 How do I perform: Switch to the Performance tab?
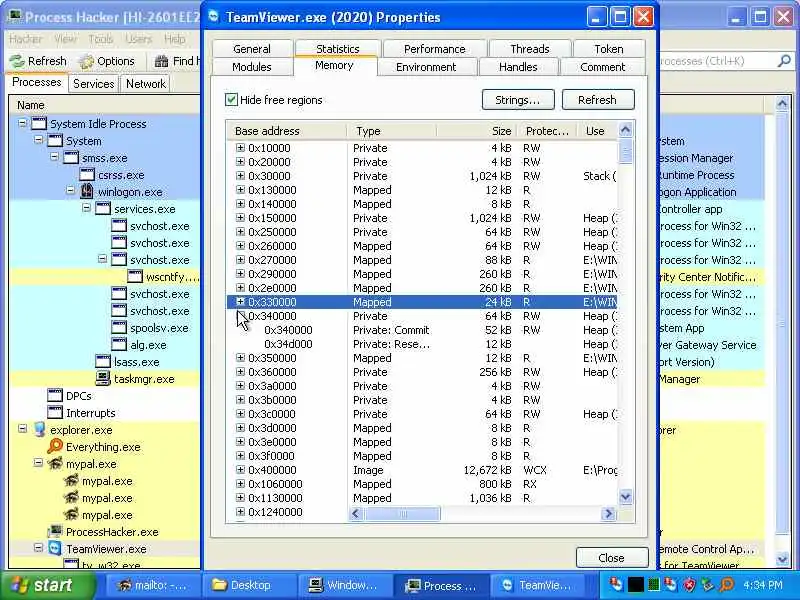pos(435,49)
